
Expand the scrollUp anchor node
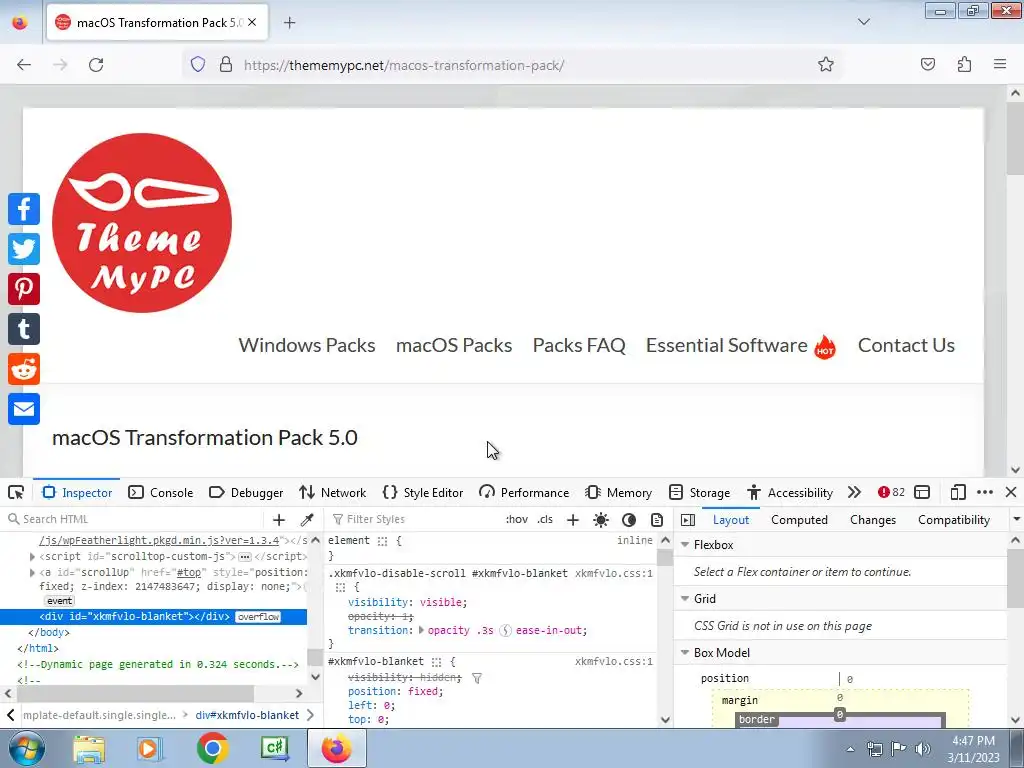pos(32,572)
